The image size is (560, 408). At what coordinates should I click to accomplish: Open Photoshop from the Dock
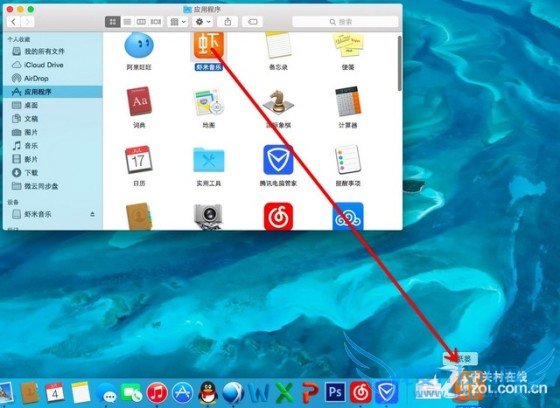335,392
